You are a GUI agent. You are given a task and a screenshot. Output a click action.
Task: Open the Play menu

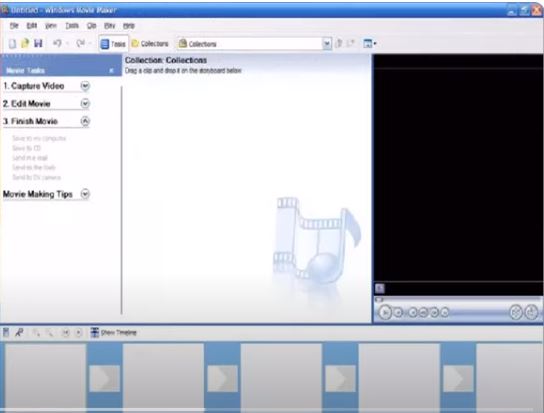click(x=110, y=26)
